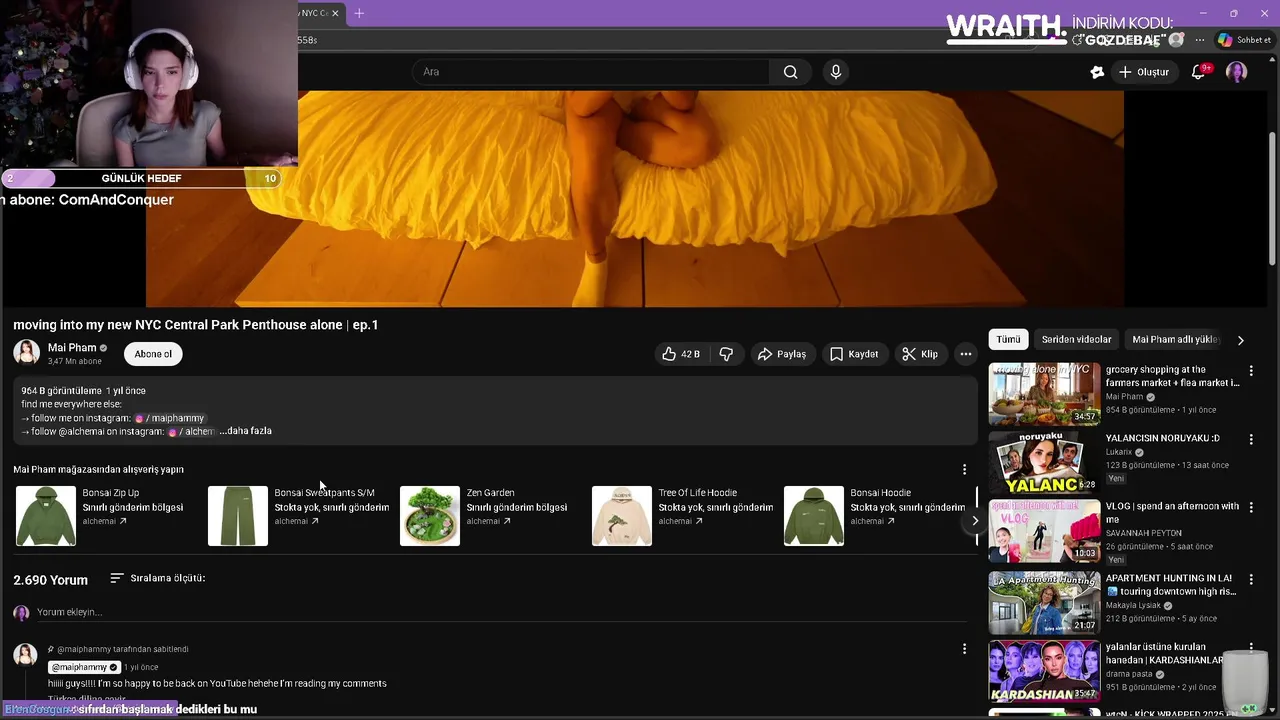
Task: Close the current browser tab
Action: tap(335, 13)
